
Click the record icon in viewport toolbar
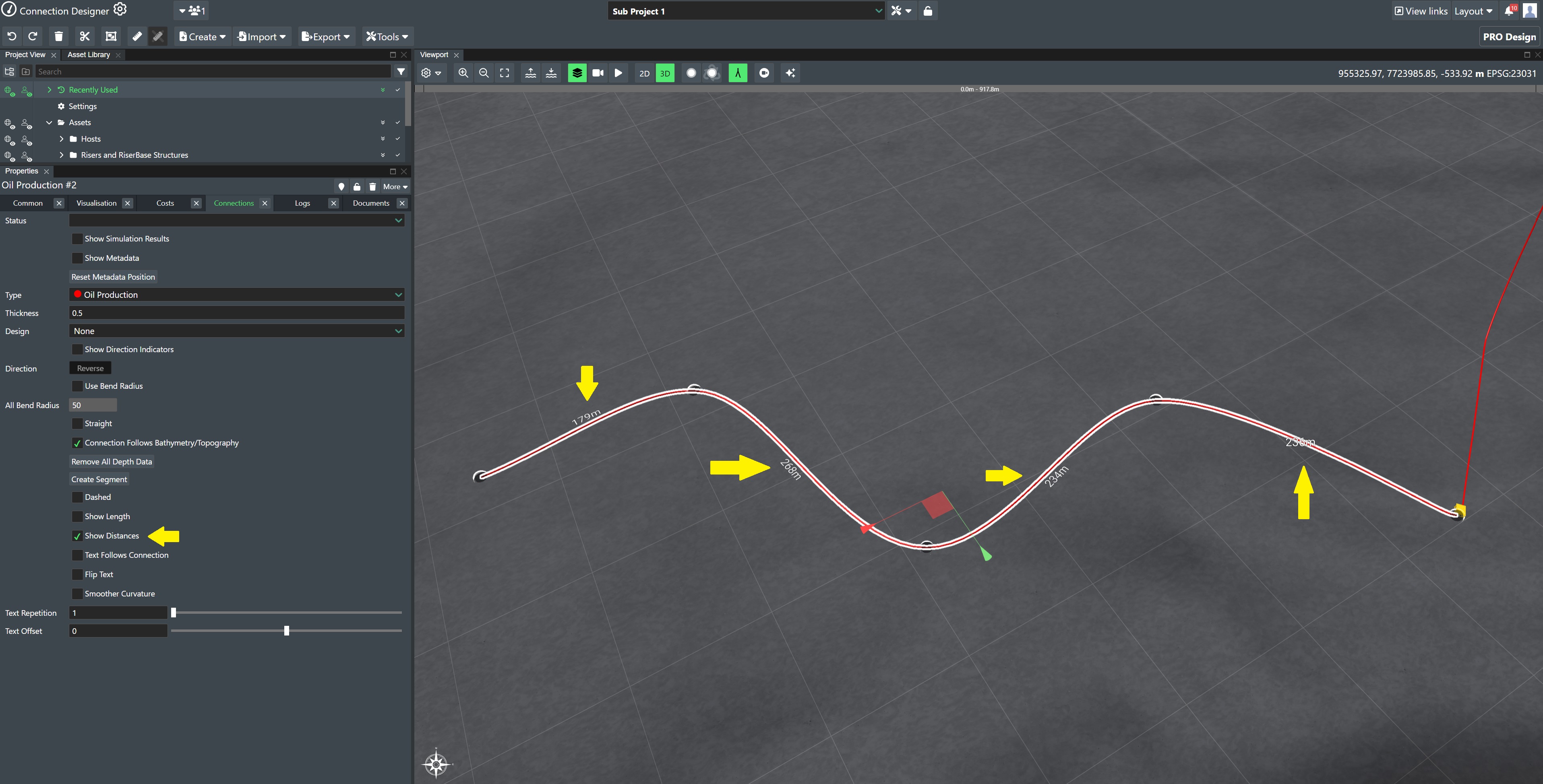coord(764,73)
